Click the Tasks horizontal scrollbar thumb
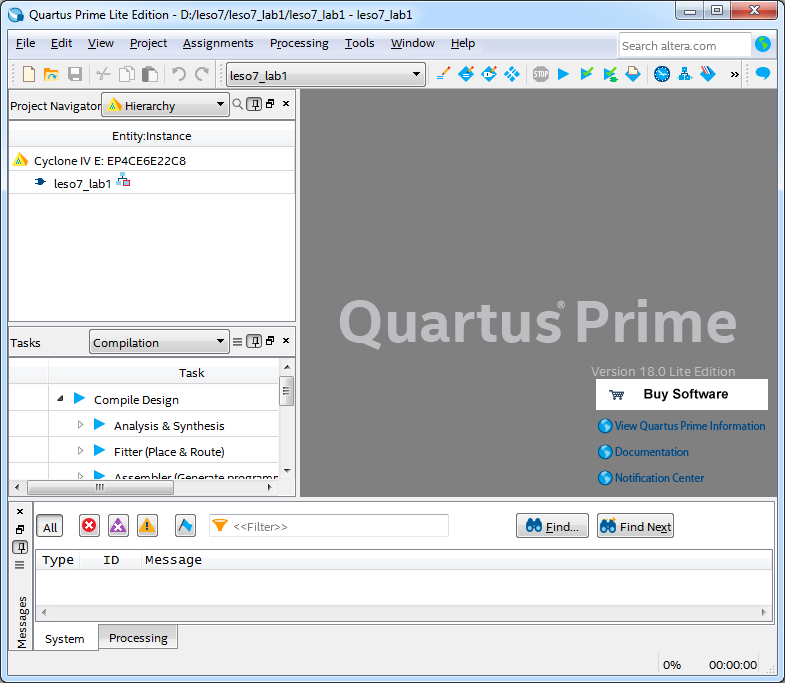 tap(100, 487)
